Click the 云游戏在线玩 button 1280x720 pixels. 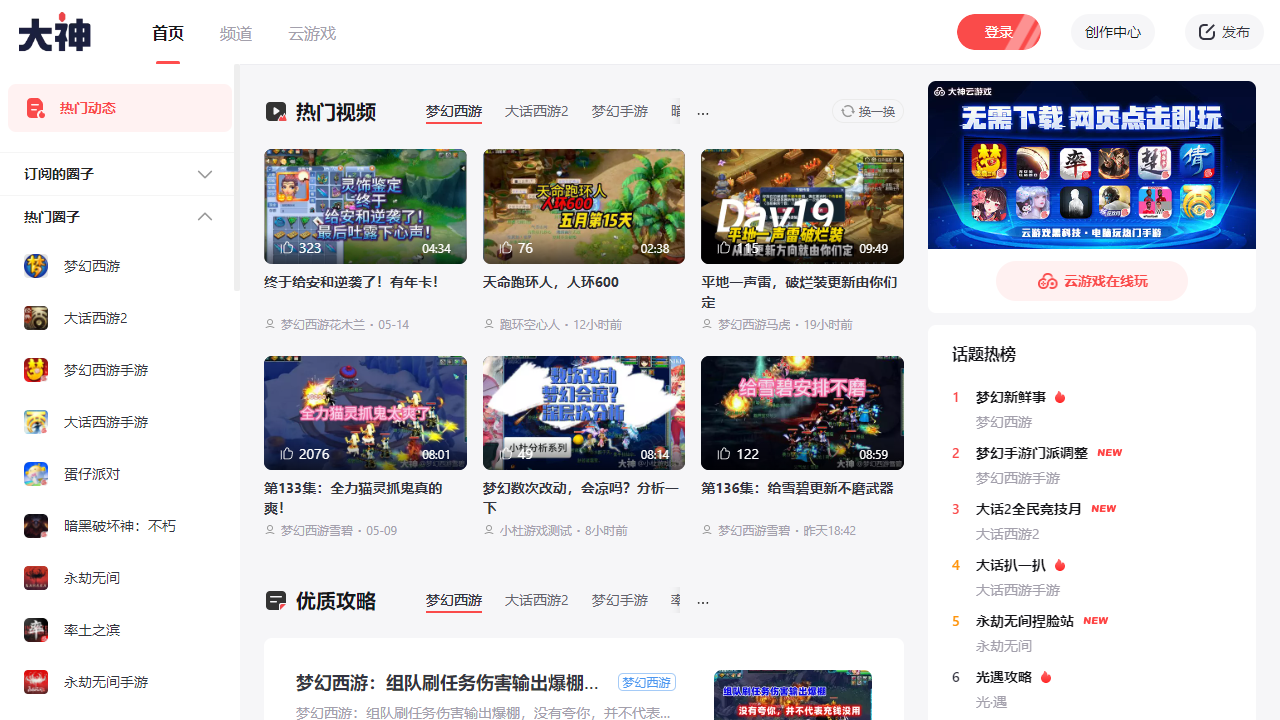coord(1092,281)
